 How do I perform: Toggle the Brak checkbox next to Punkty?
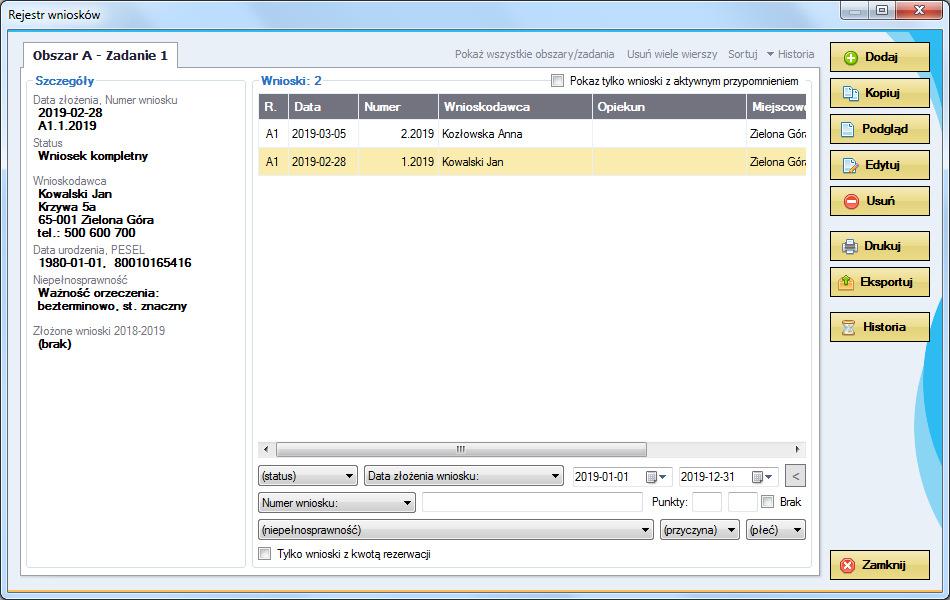pyautogui.click(x=768, y=502)
